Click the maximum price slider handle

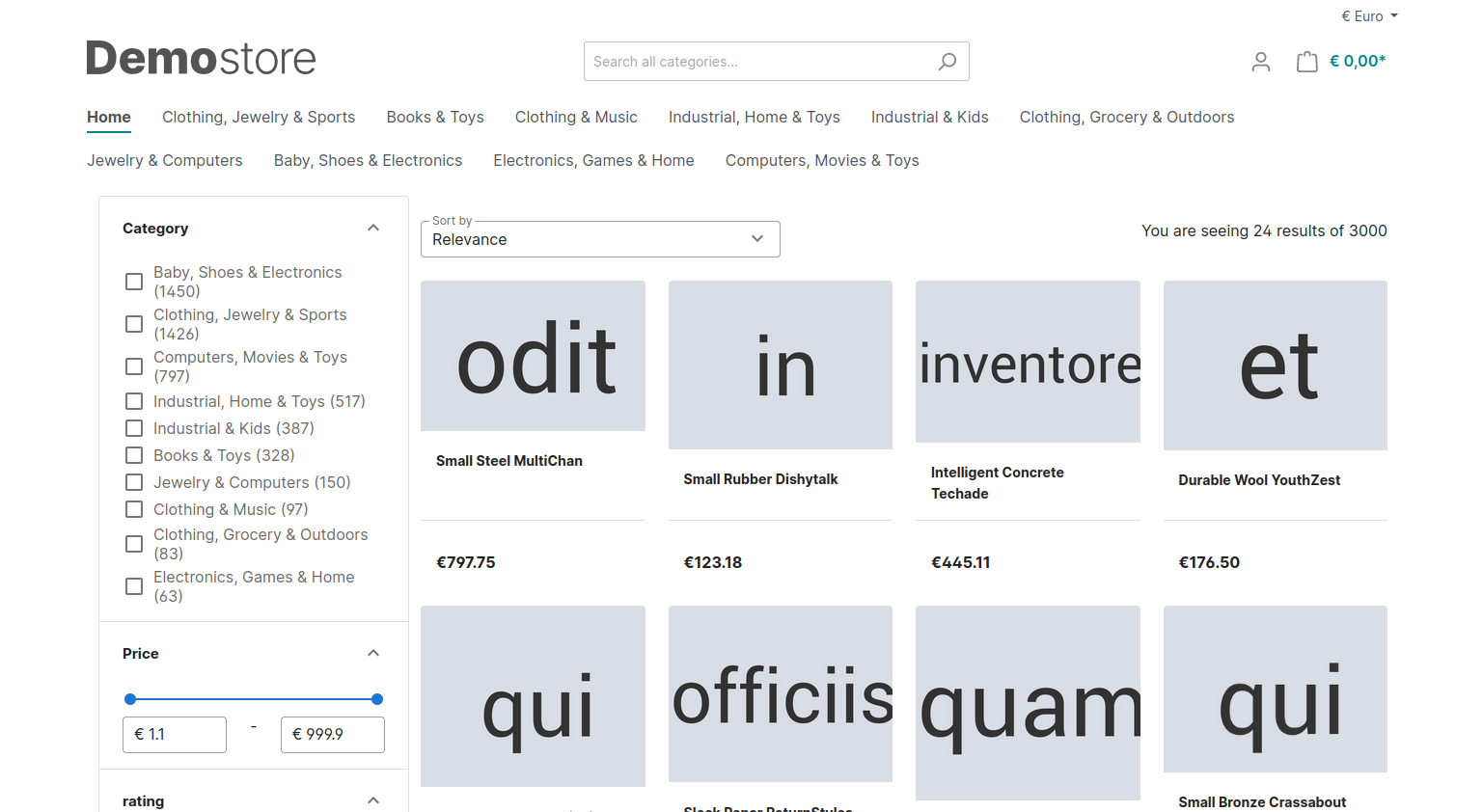(377, 699)
